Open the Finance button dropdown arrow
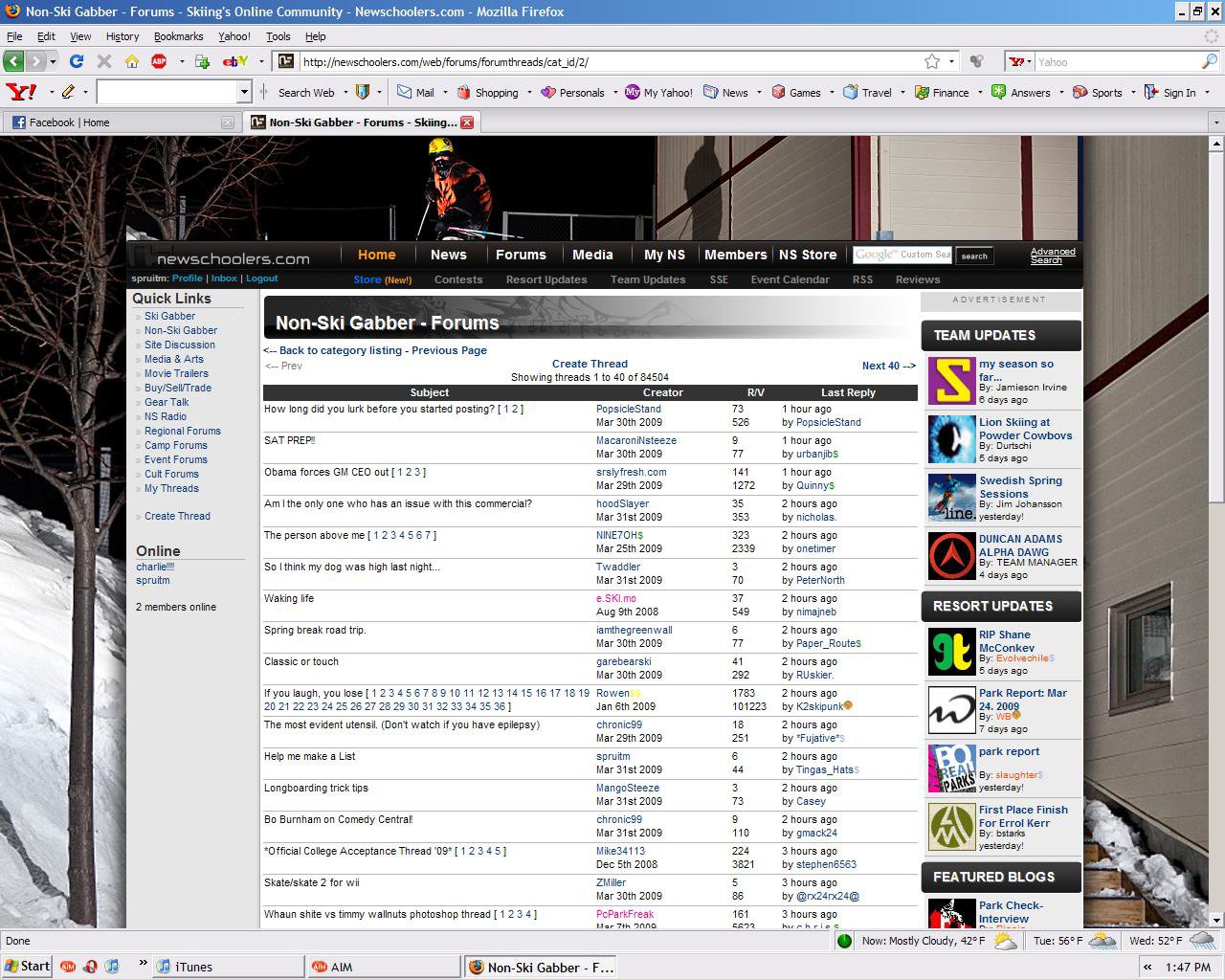Image resolution: width=1225 pixels, height=980 pixels. click(979, 92)
